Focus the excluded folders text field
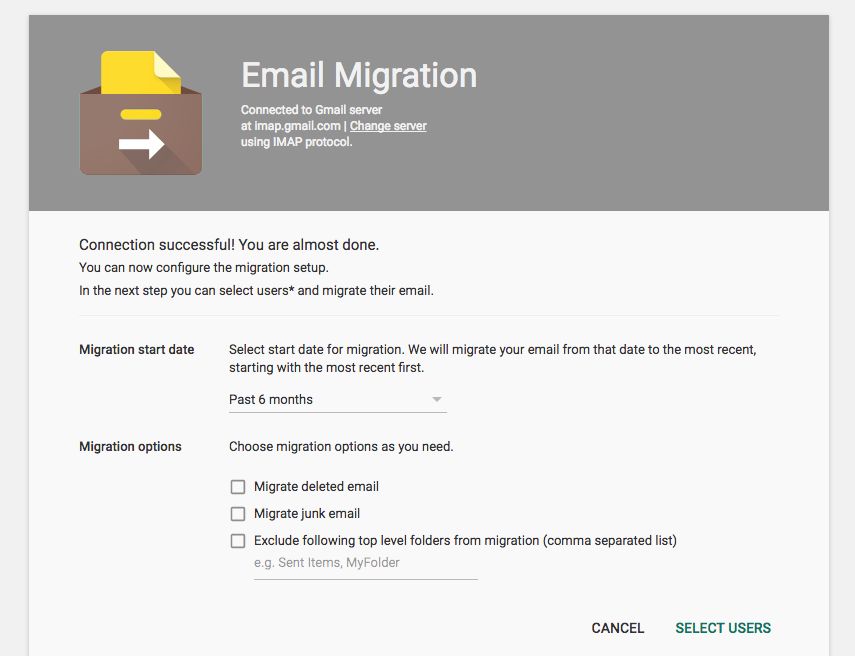The height and width of the screenshot is (656, 855). tap(365, 563)
